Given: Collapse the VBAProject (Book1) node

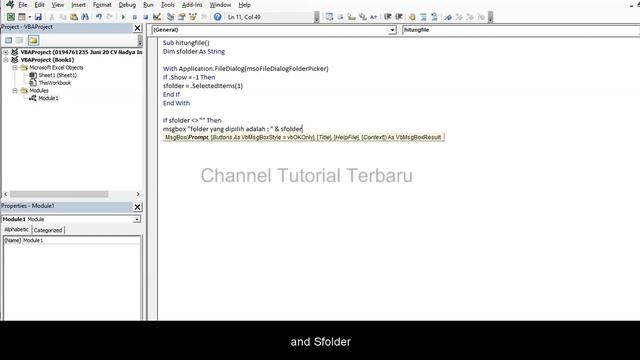Looking at the screenshot, I should coord(6,60).
